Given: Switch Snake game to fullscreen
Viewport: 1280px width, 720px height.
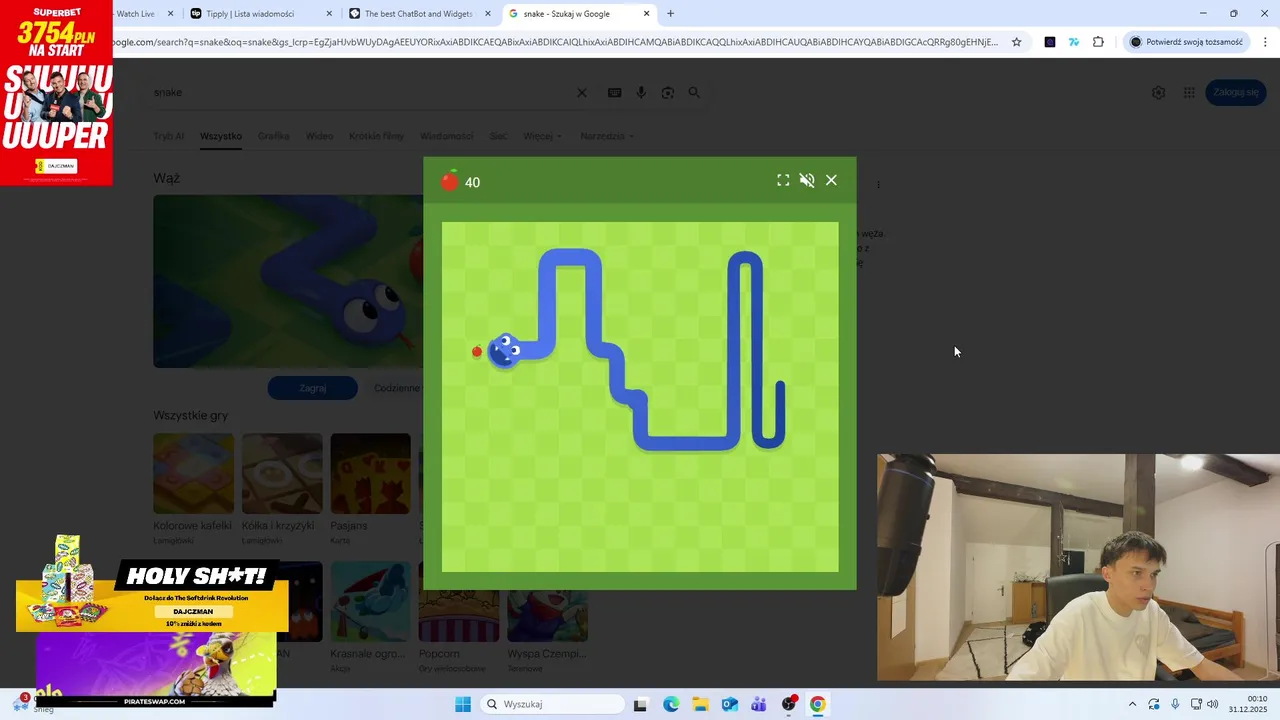Looking at the screenshot, I should (x=783, y=180).
